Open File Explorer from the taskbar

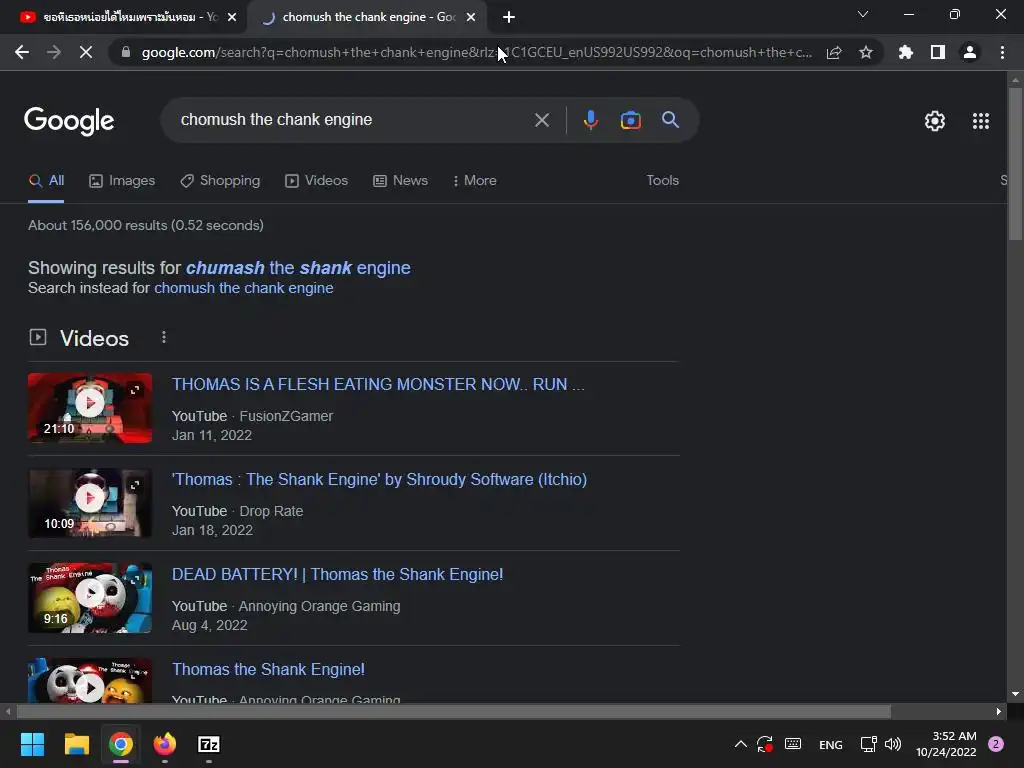point(76,744)
